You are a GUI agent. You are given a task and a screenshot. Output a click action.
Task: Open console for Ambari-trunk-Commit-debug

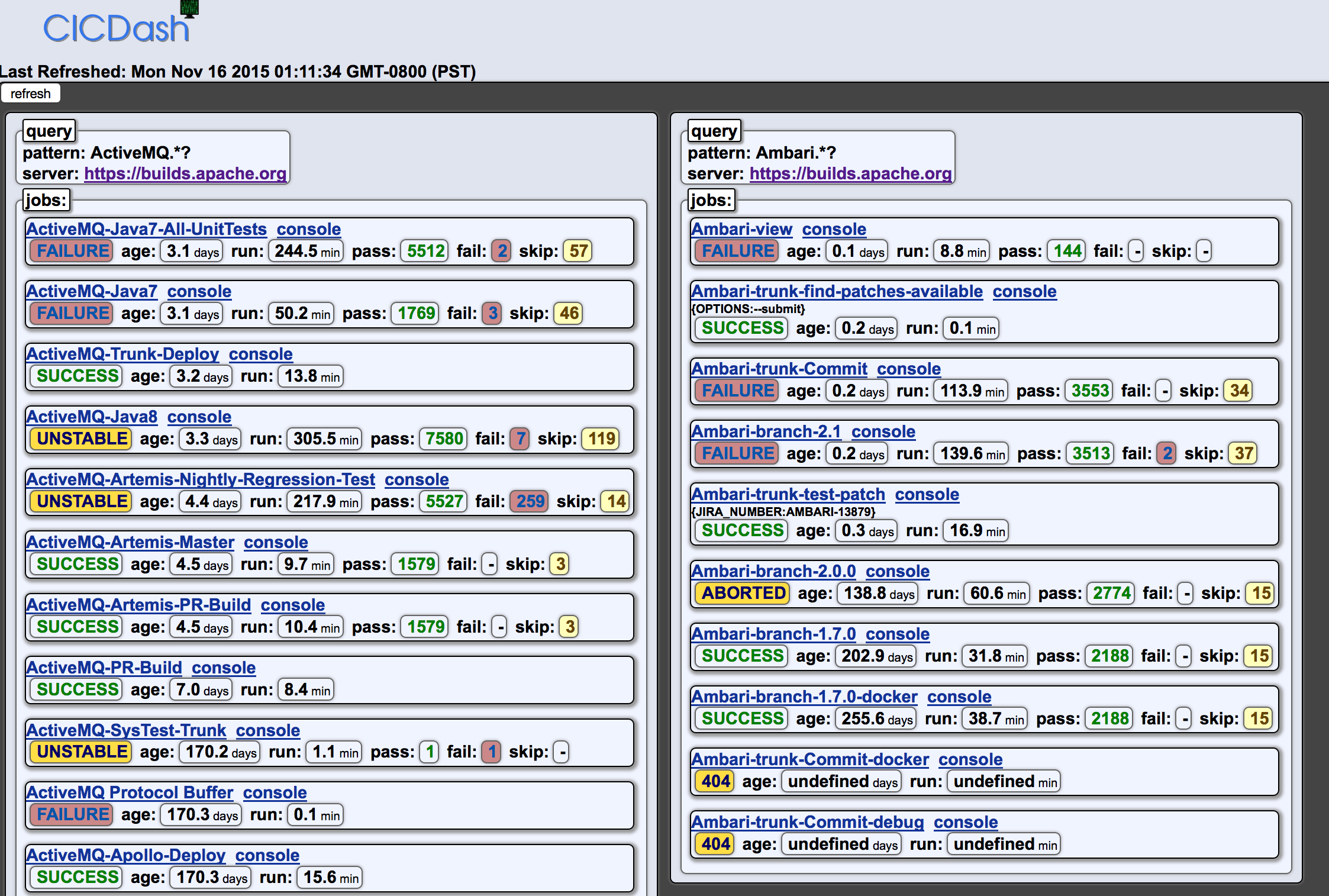(966, 822)
